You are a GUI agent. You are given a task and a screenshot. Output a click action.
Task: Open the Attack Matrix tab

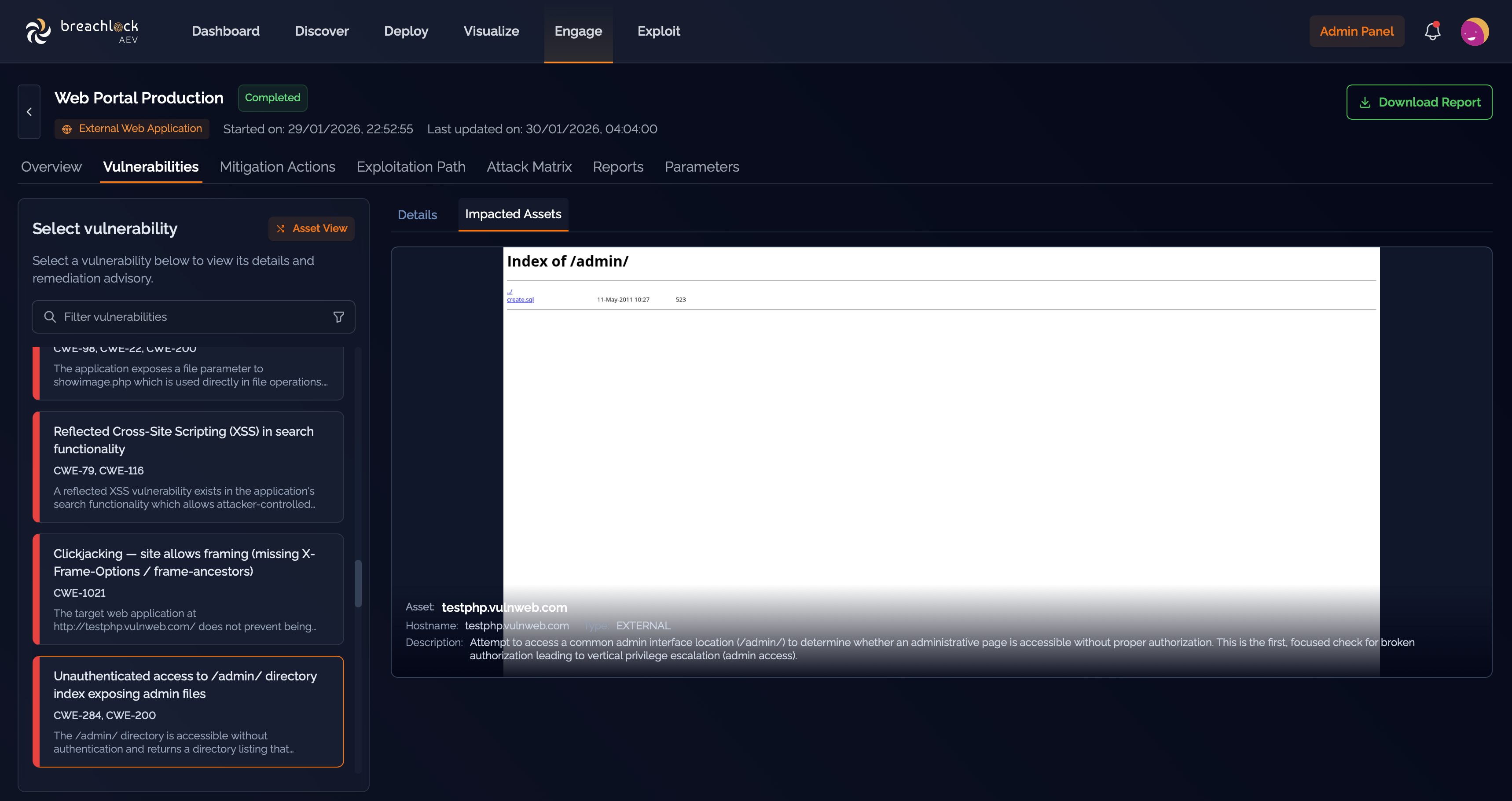click(529, 167)
